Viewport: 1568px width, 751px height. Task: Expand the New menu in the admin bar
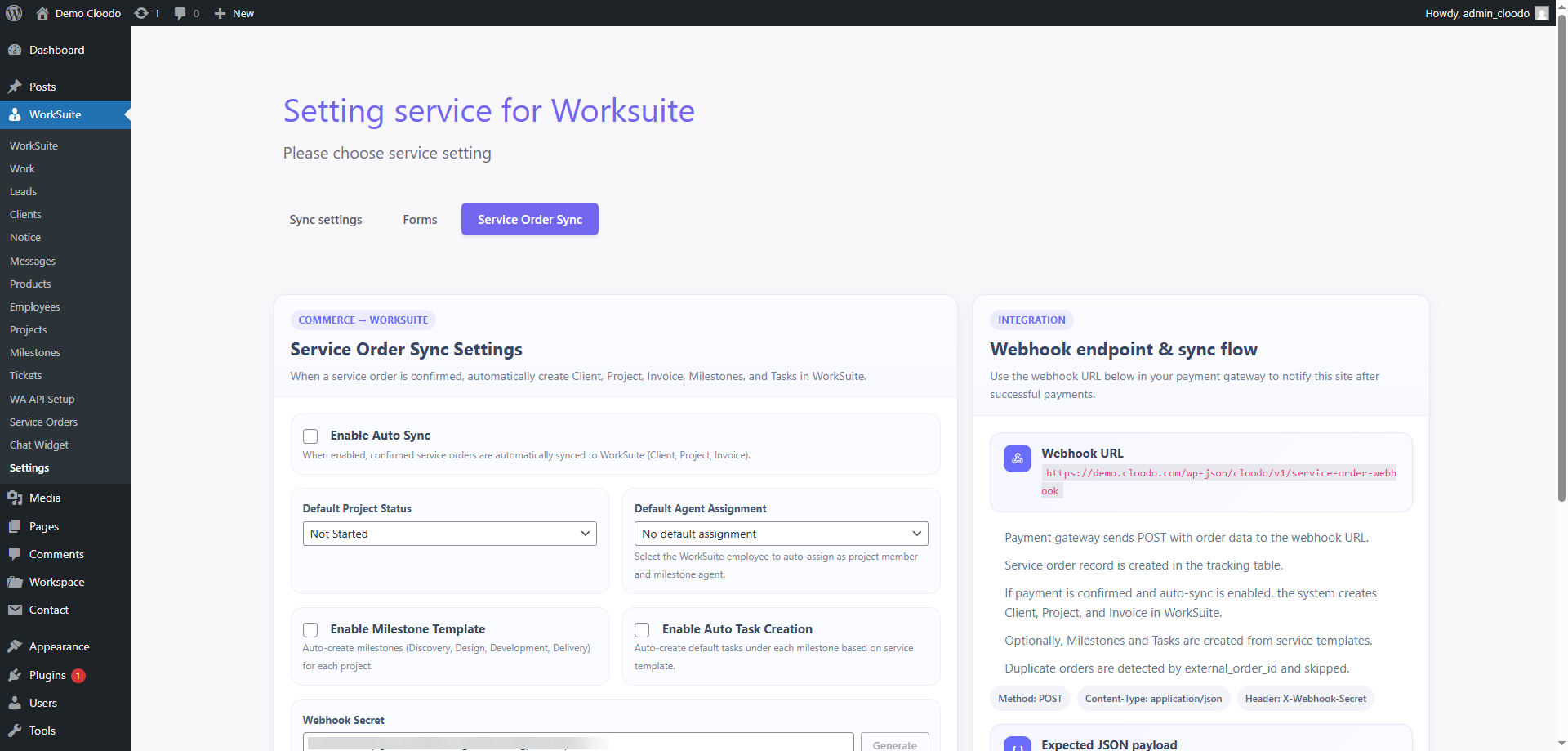coord(234,13)
